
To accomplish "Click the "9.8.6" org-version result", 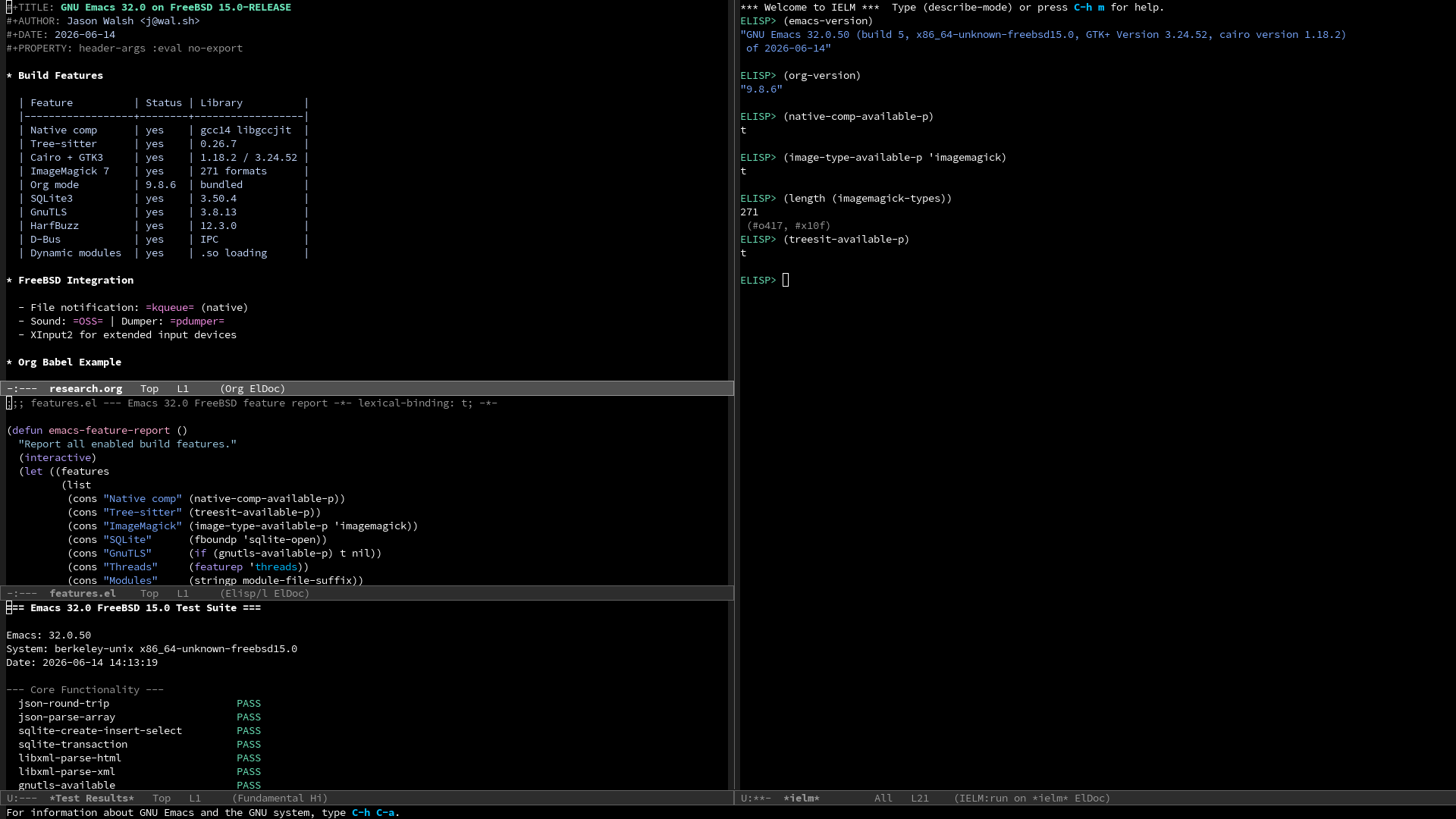I will click(761, 89).
